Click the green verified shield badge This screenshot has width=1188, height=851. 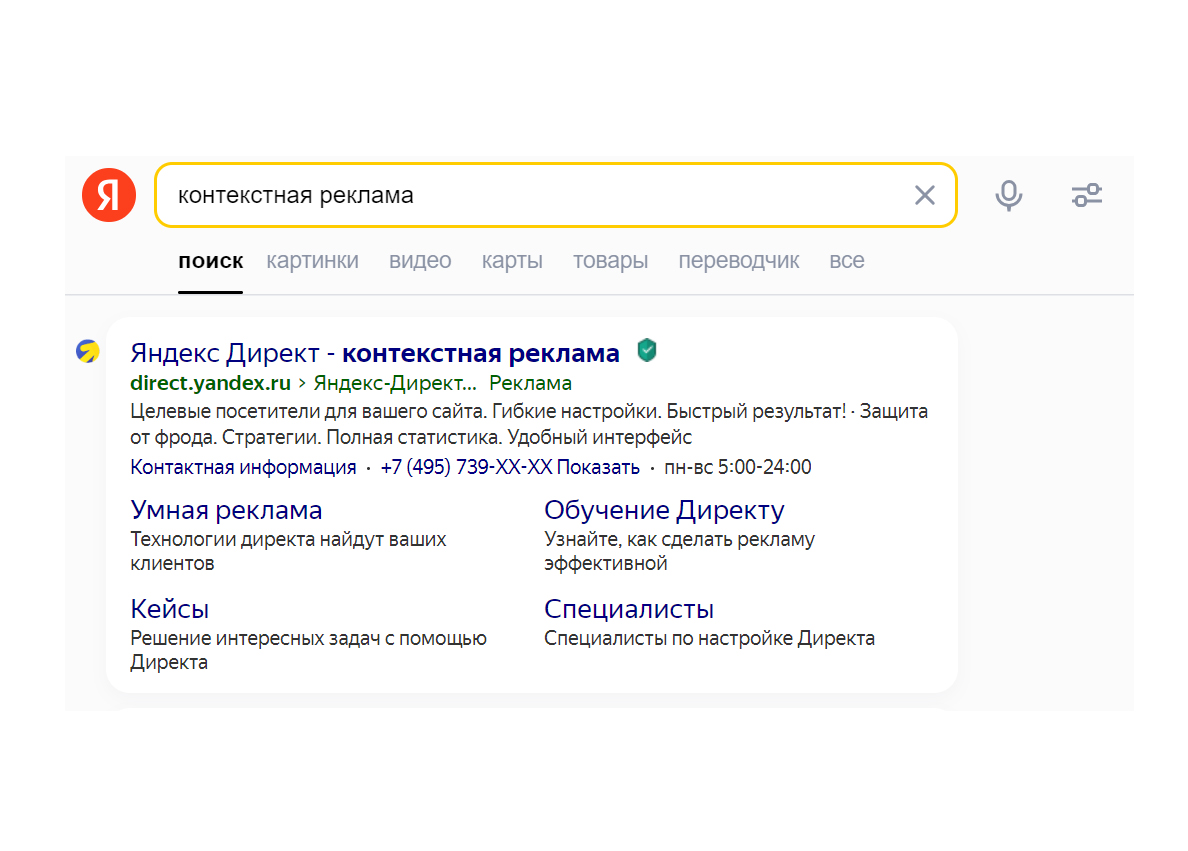pos(646,351)
